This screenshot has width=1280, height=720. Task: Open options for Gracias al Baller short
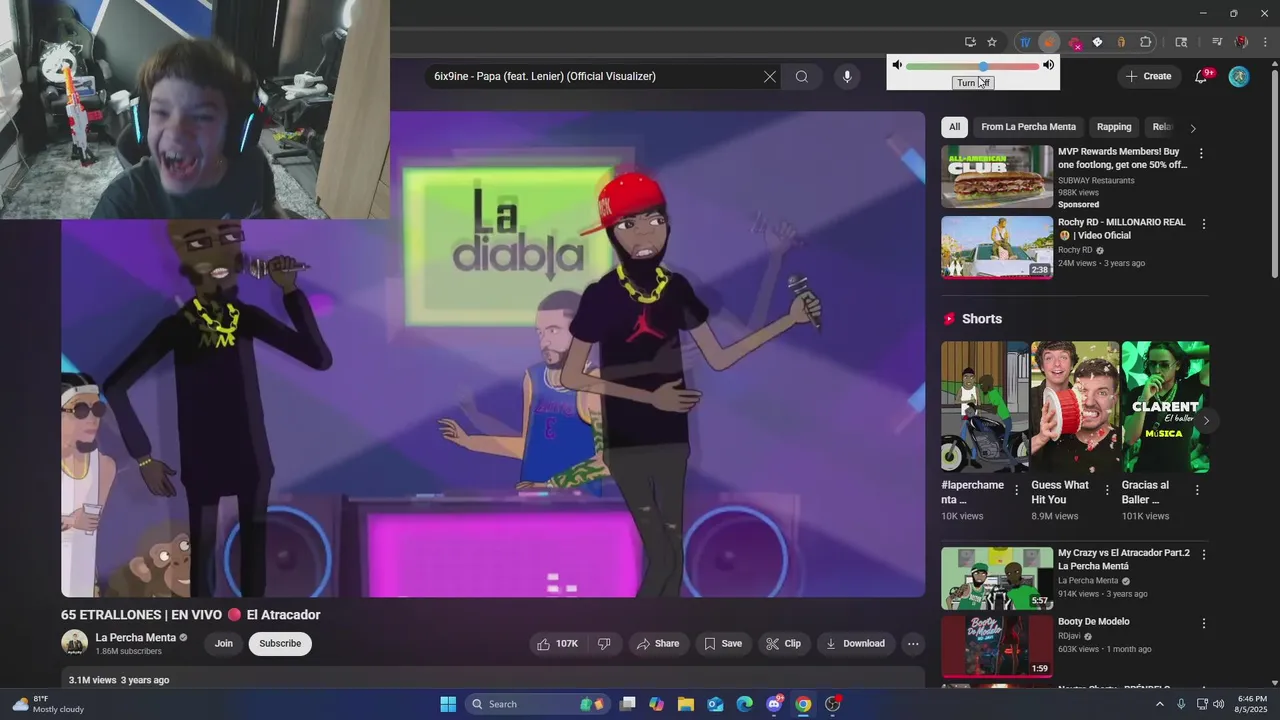[x=1197, y=490]
